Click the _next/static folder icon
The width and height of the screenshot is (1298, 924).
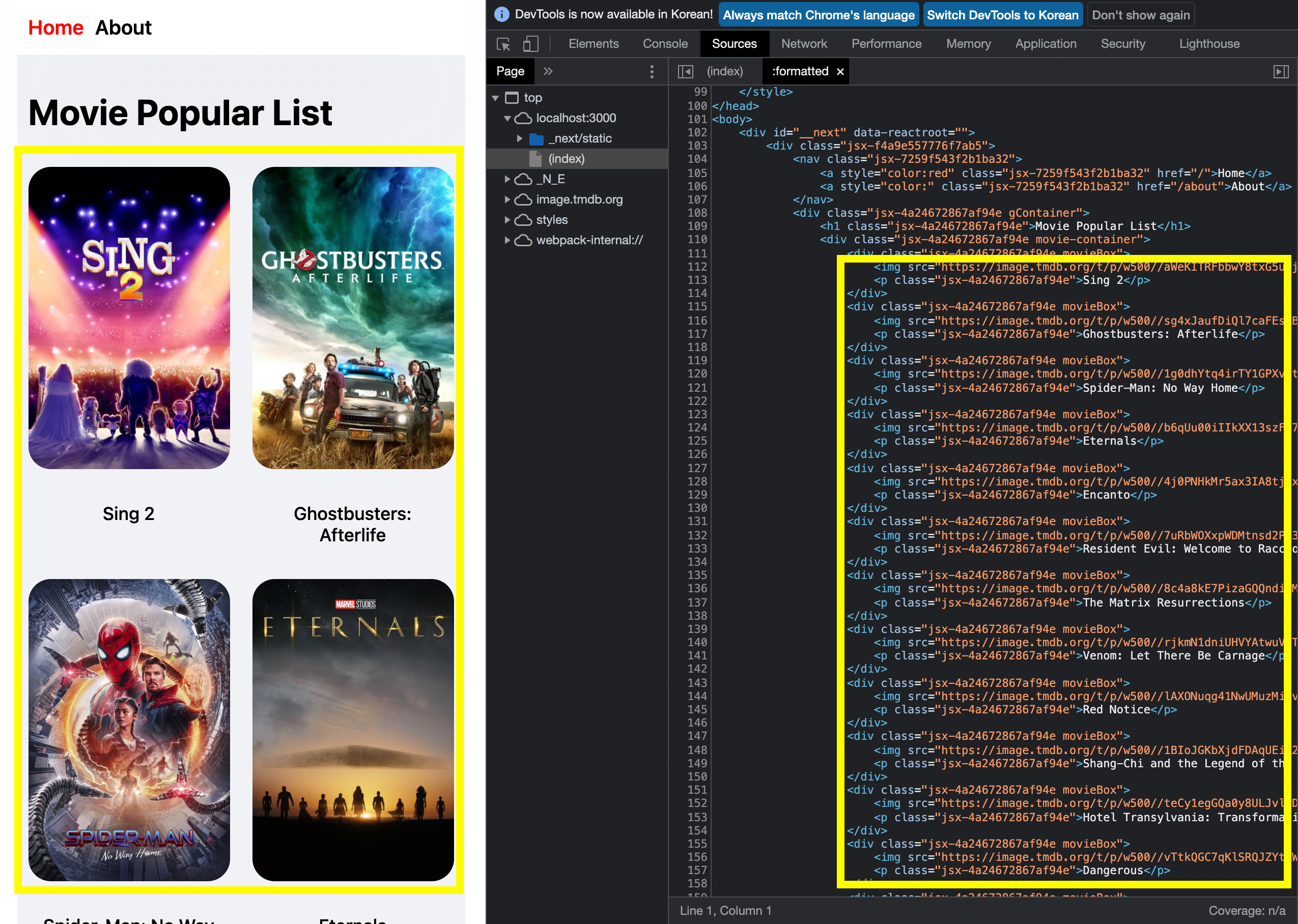point(536,139)
